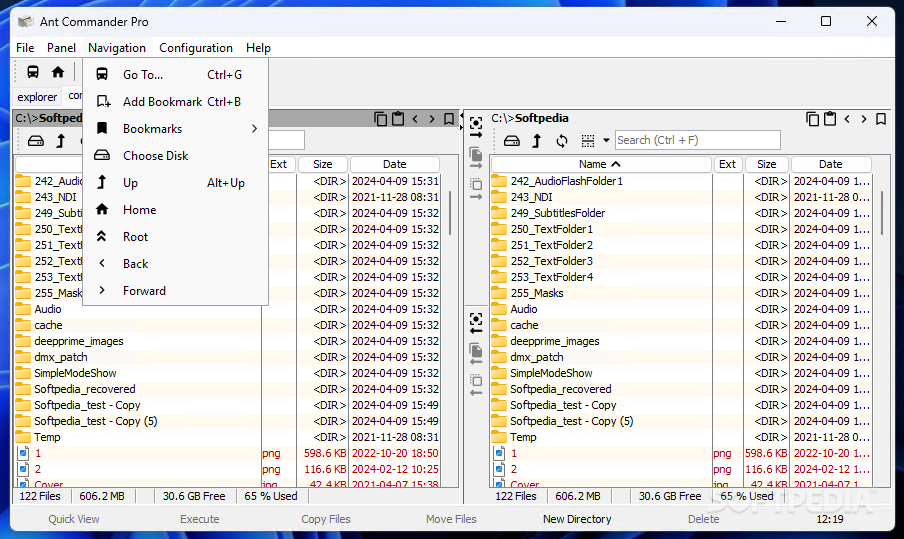Viewport: 904px width, 539px height.
Task: Go up a directory in left panel
Action: coord(61,141)
